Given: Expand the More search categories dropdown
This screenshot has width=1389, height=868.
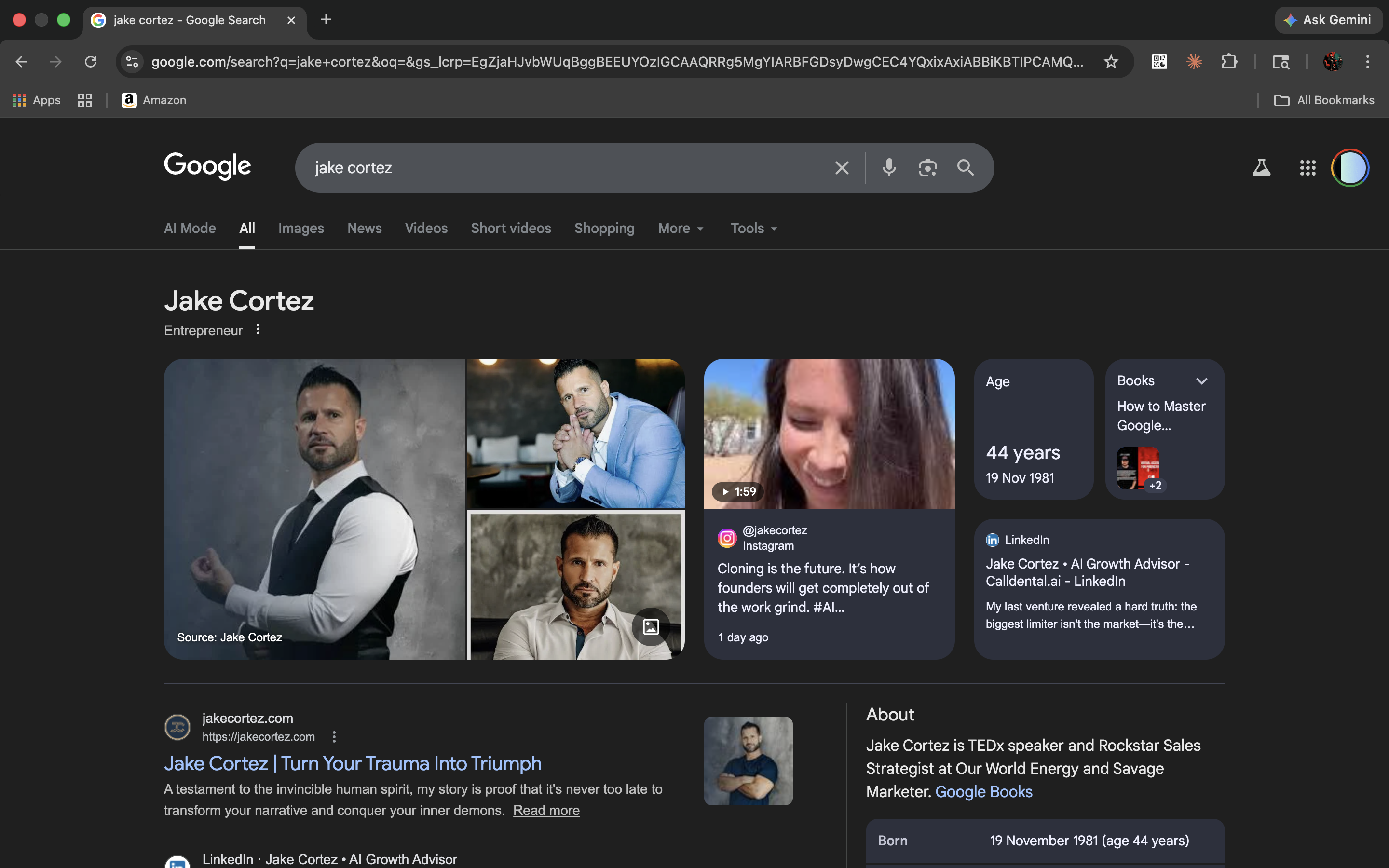Looking at the screenshot, I should pyautogui.click(x=680, y=228).
